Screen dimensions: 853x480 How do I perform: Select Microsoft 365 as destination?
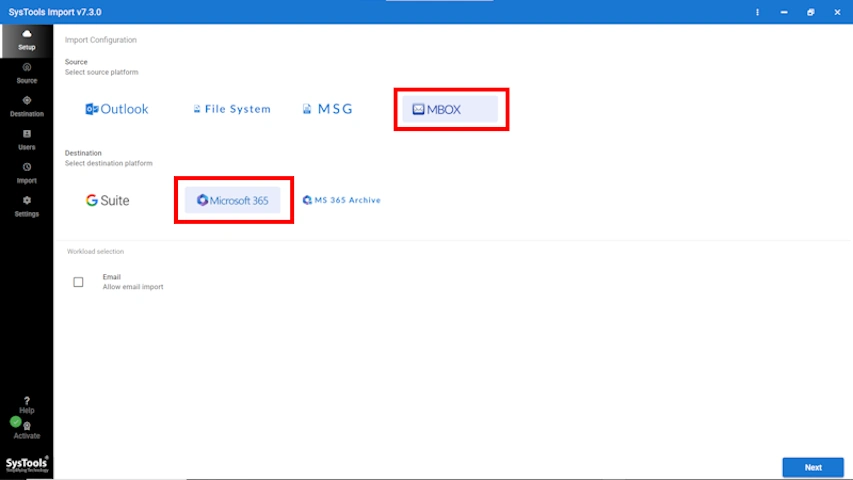[233, 200]
